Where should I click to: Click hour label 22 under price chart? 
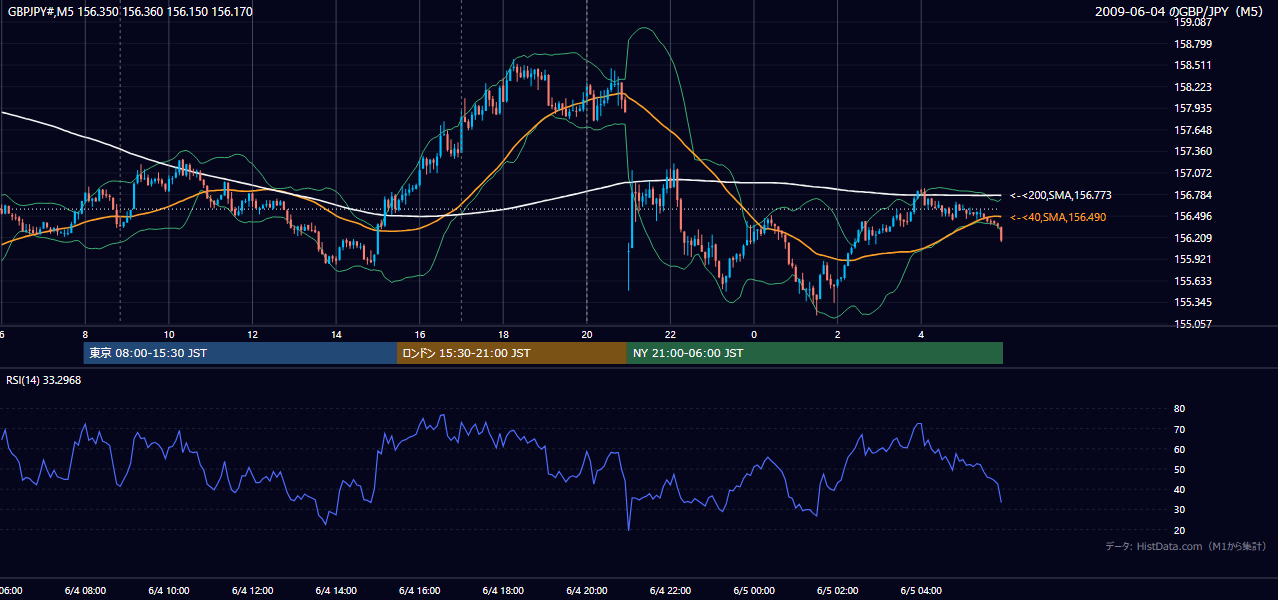point(671,335)
